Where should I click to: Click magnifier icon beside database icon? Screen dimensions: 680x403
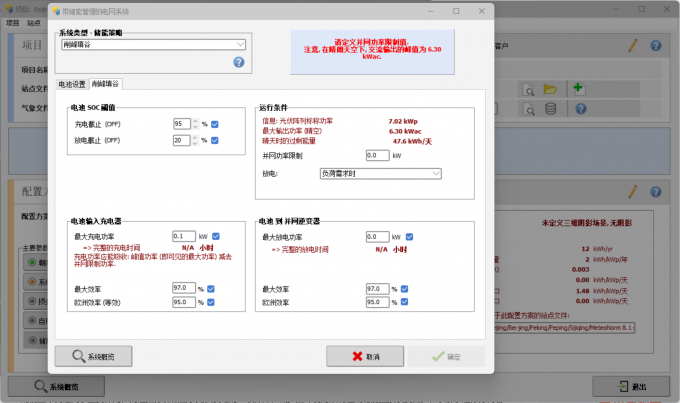click(x=529, y=109)
